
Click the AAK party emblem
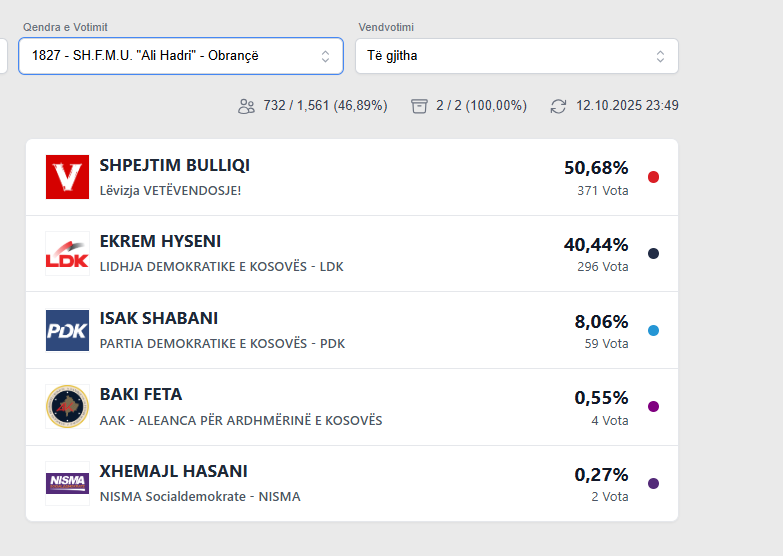67,407
